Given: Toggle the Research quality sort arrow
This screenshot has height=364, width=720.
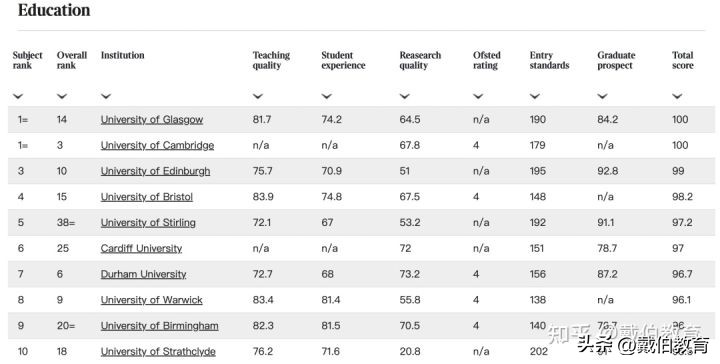Looking at the screenshot, I should (405, 96).
